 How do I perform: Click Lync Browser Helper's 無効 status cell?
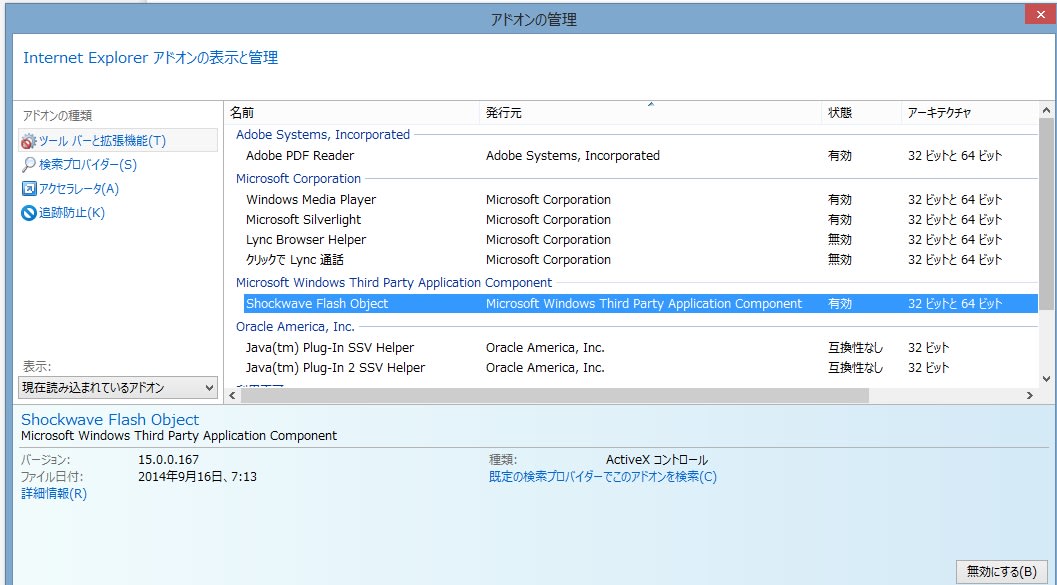pyautogui.click(x=840, y=240)
